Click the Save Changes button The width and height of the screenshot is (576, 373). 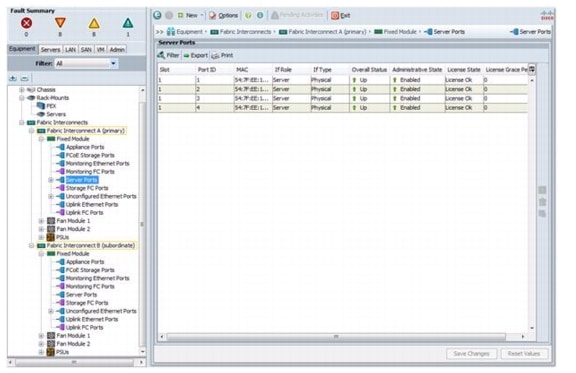[472, 354]
